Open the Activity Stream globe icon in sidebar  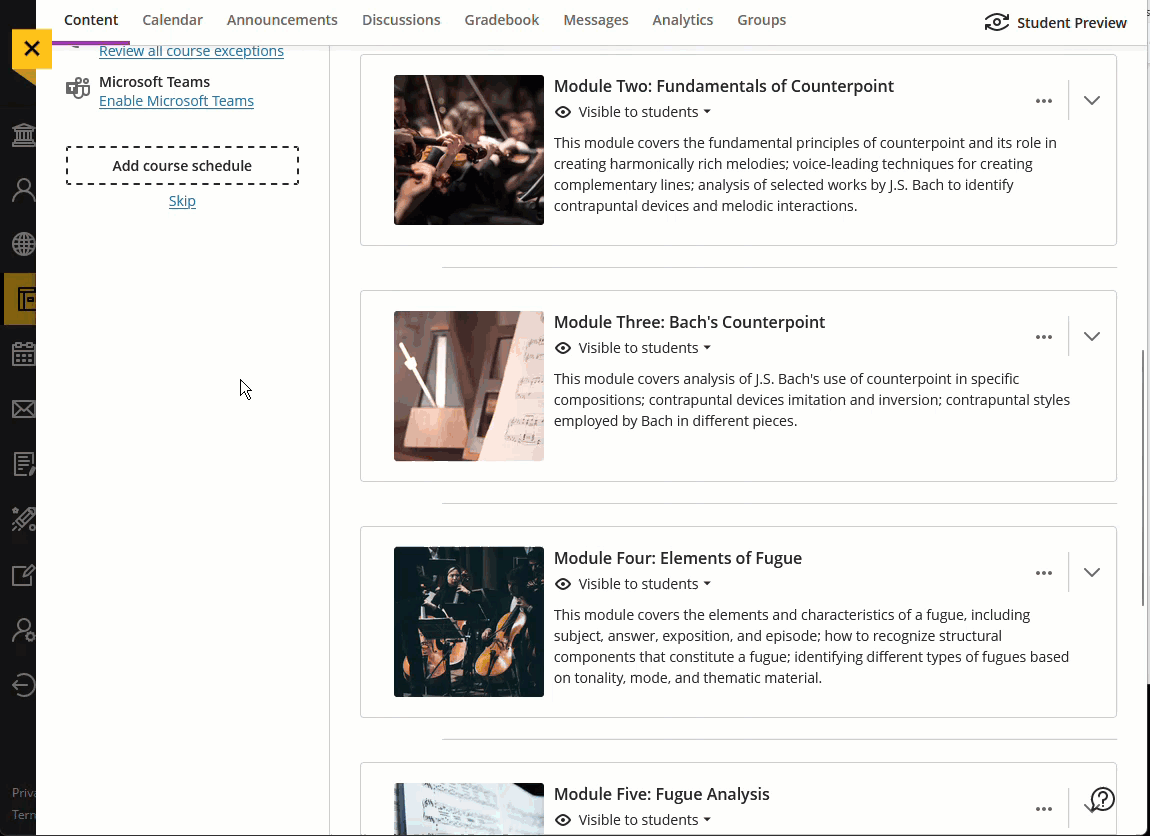click(x=23, y=244)
